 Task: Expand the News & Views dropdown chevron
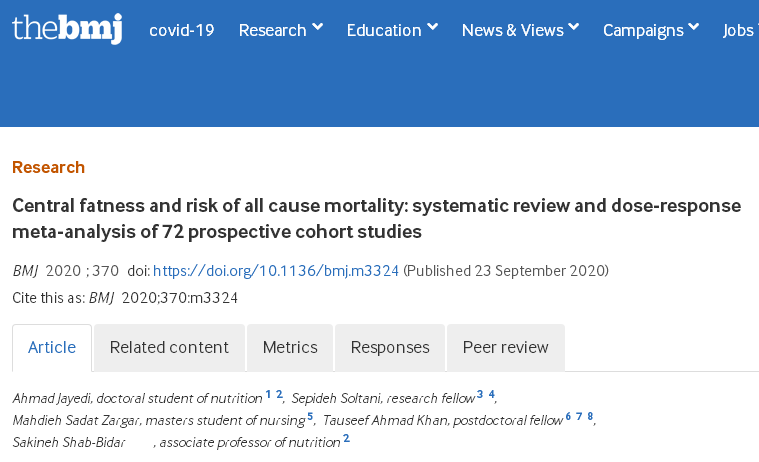click(x=574, y=27)
